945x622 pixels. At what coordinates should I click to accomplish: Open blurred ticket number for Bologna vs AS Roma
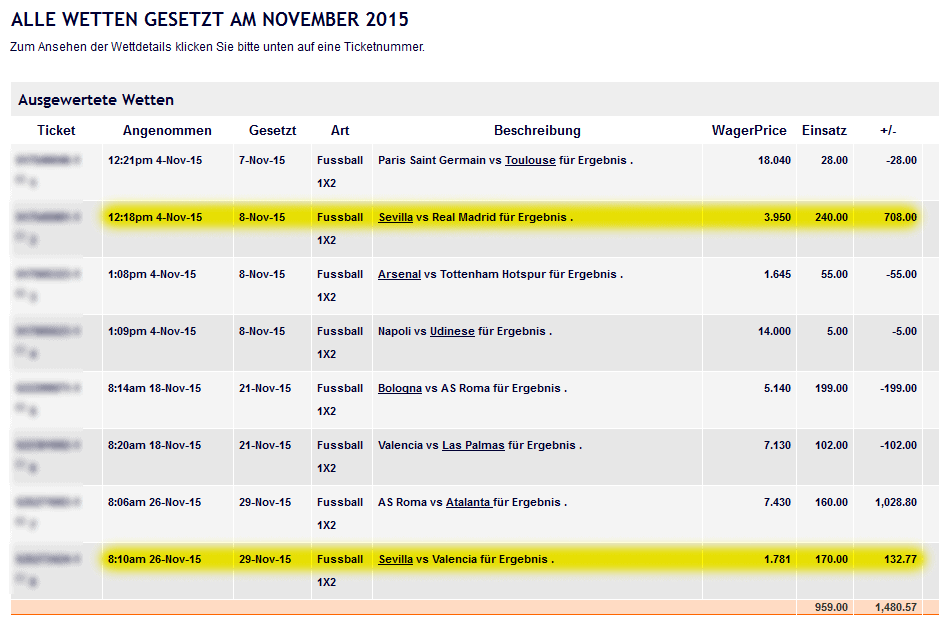tap(48, 389)
